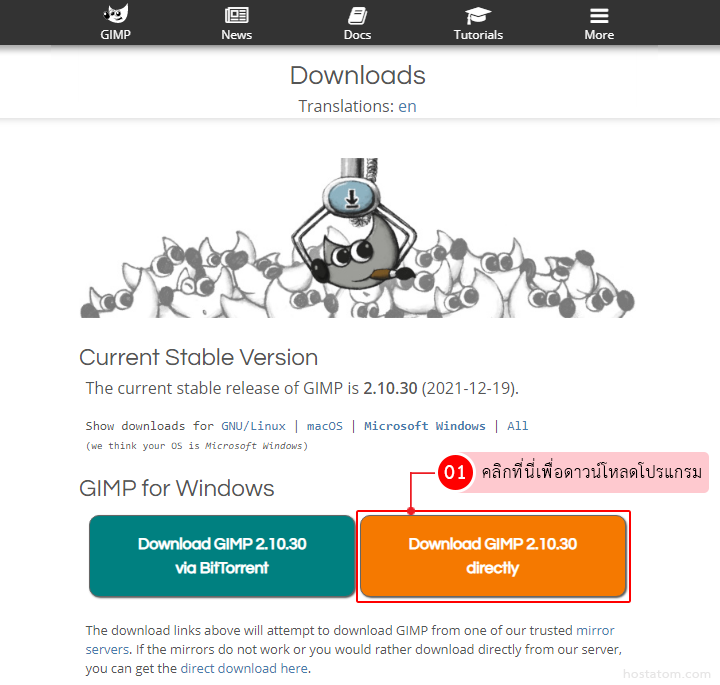Screen dimensions: 720x685
Task: Select the Tutorials nav label
Action: click(x=478, y=35)
